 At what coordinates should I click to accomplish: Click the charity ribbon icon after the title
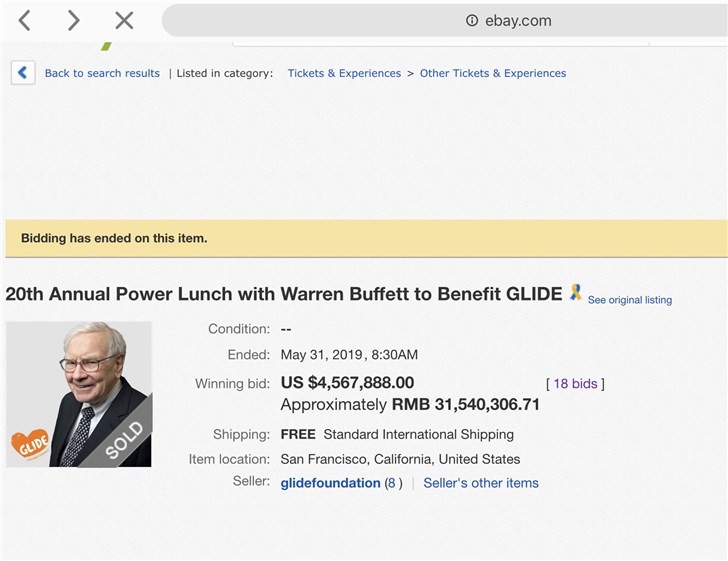click(x=575, y=293)
